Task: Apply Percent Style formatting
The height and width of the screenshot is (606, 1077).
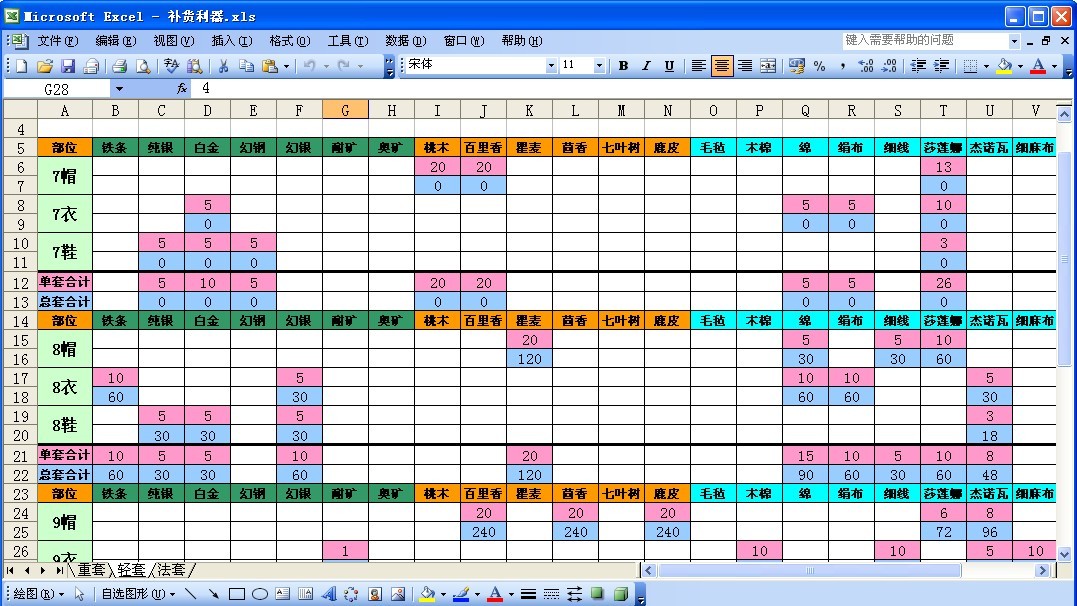Action: [x=818, y=65]
